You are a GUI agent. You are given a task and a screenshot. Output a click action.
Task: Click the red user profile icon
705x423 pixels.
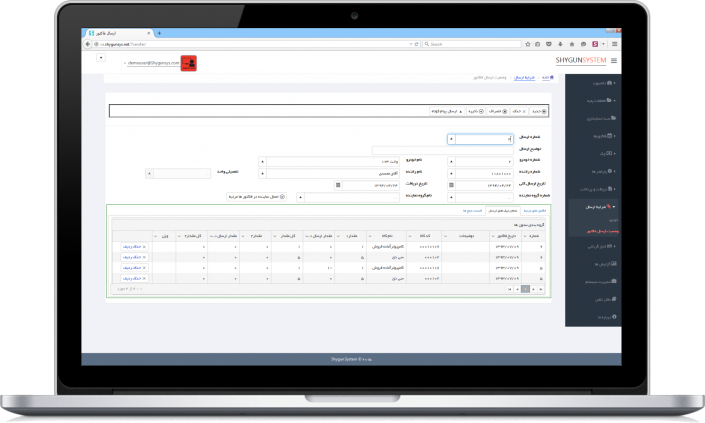point(188,62)
